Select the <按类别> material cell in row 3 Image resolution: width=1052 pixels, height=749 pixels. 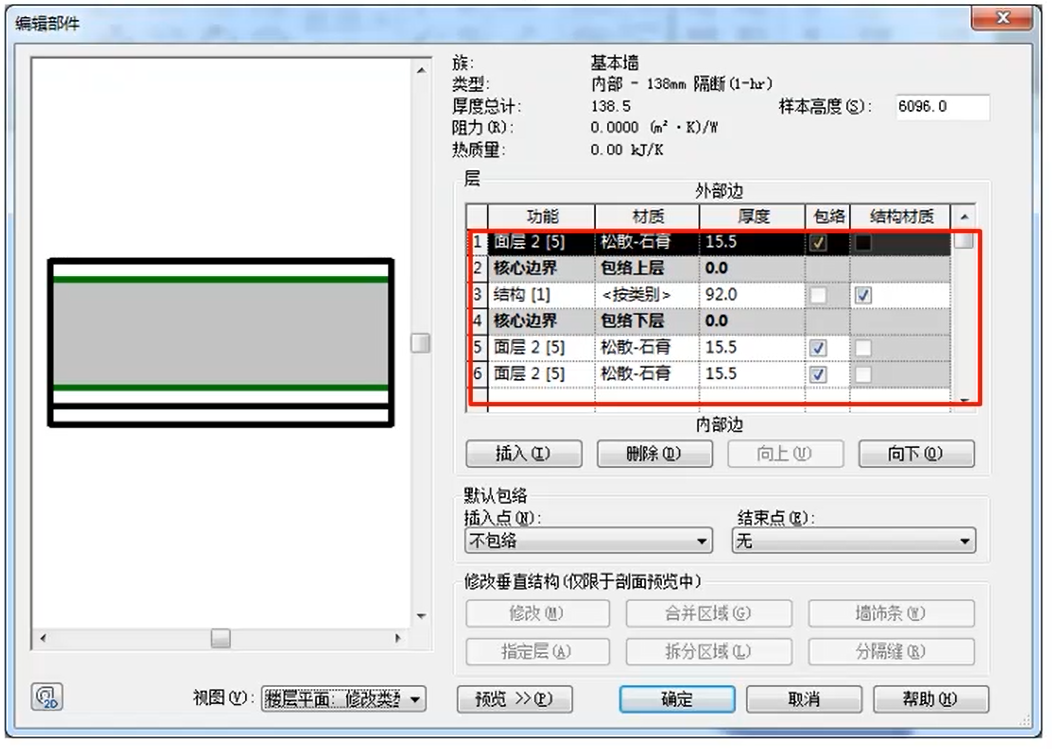tap(647, 296)
